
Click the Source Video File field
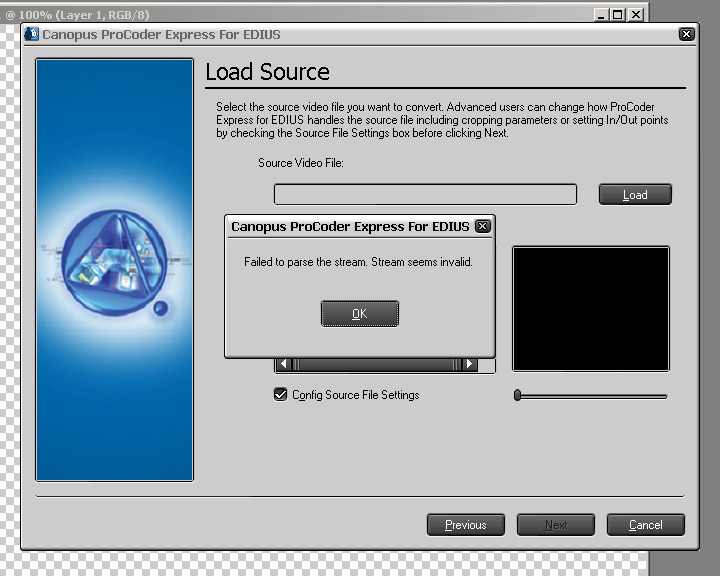click(425, 194)
